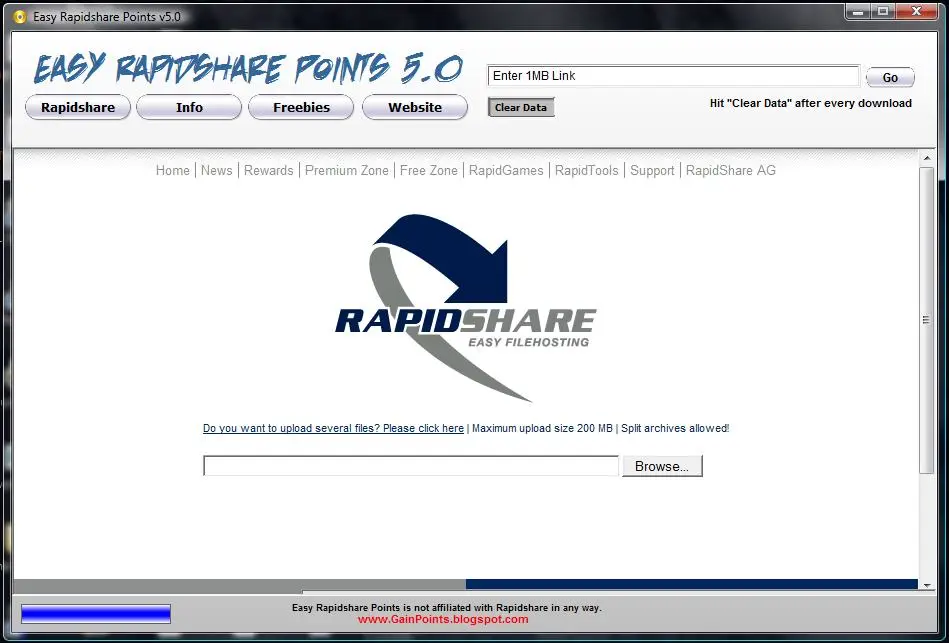Click the blue progress bar
The width and height of the screenshot is (949, 643).
[96, 614]
